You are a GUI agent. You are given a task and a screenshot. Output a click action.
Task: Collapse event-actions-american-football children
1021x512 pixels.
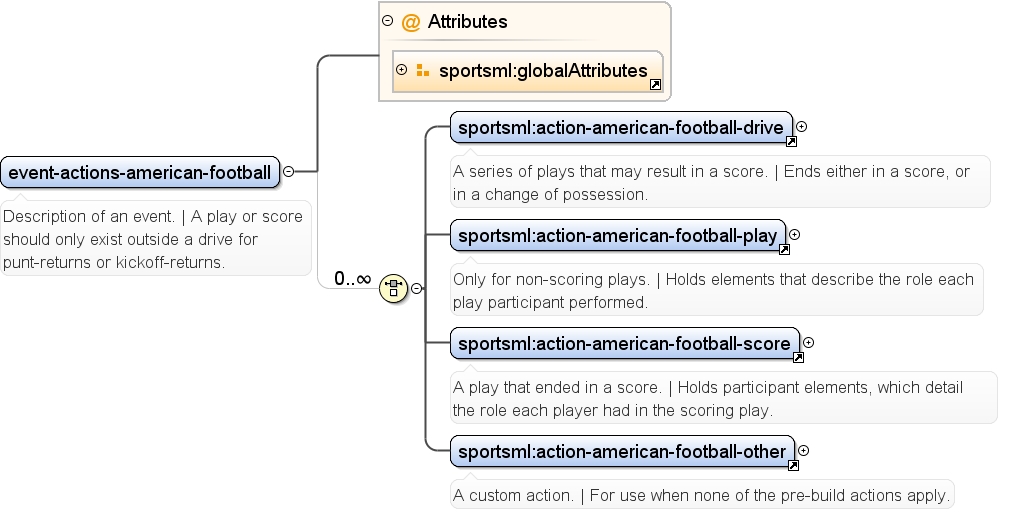click(288, 171)
